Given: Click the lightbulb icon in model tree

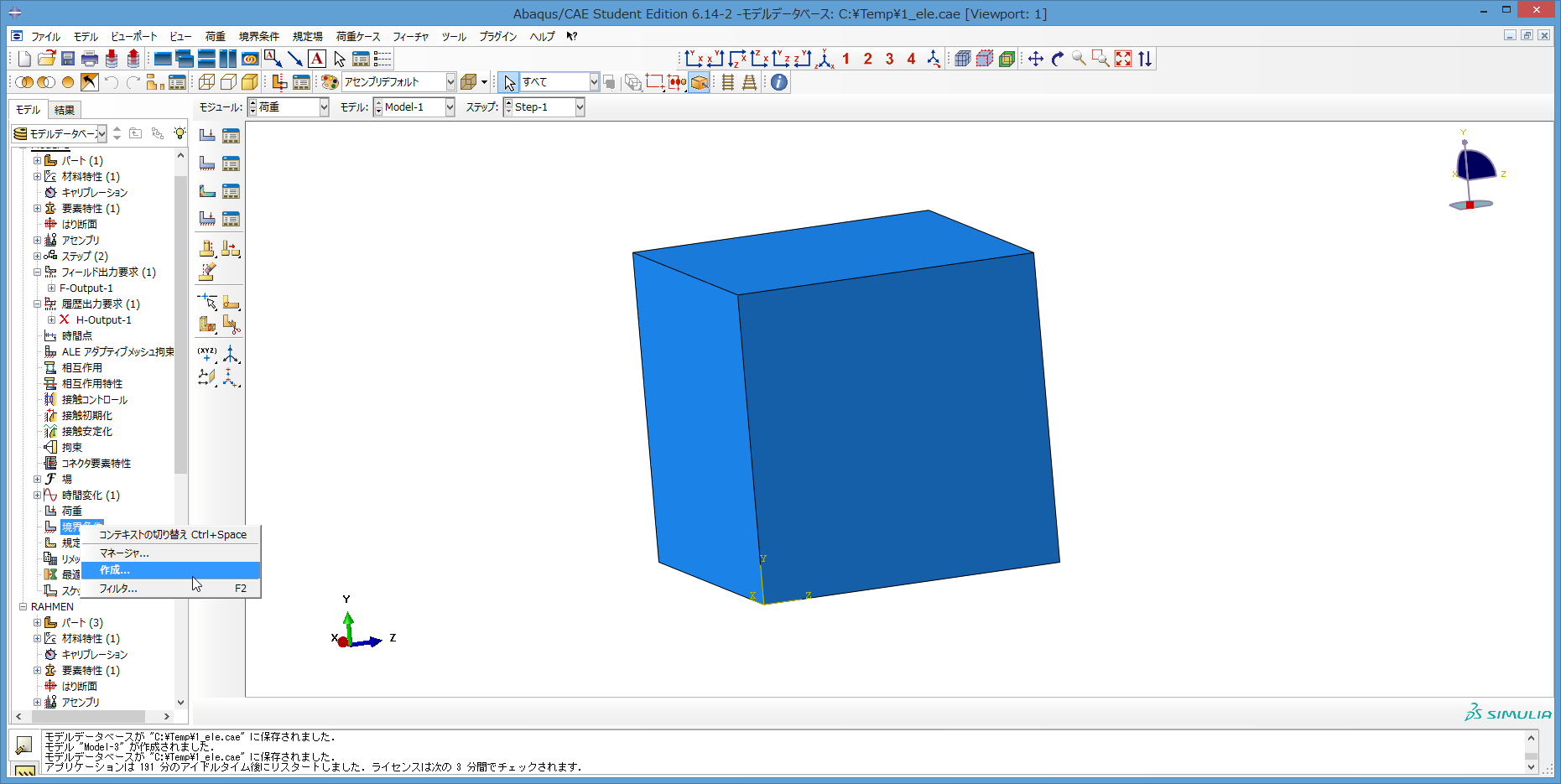Looking at the screenshot, I should click(x=180, y=133).
